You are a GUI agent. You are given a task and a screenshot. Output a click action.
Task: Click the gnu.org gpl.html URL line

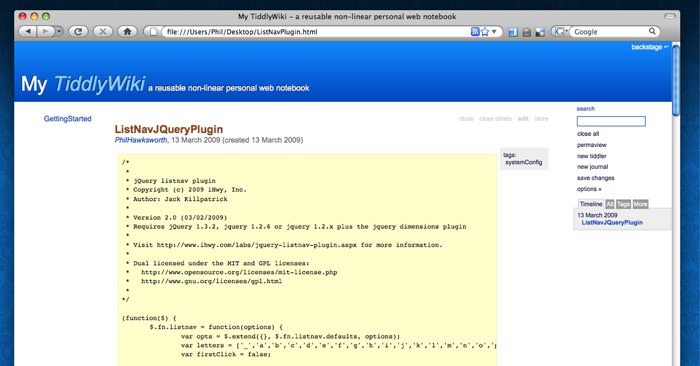coord(212,281)
